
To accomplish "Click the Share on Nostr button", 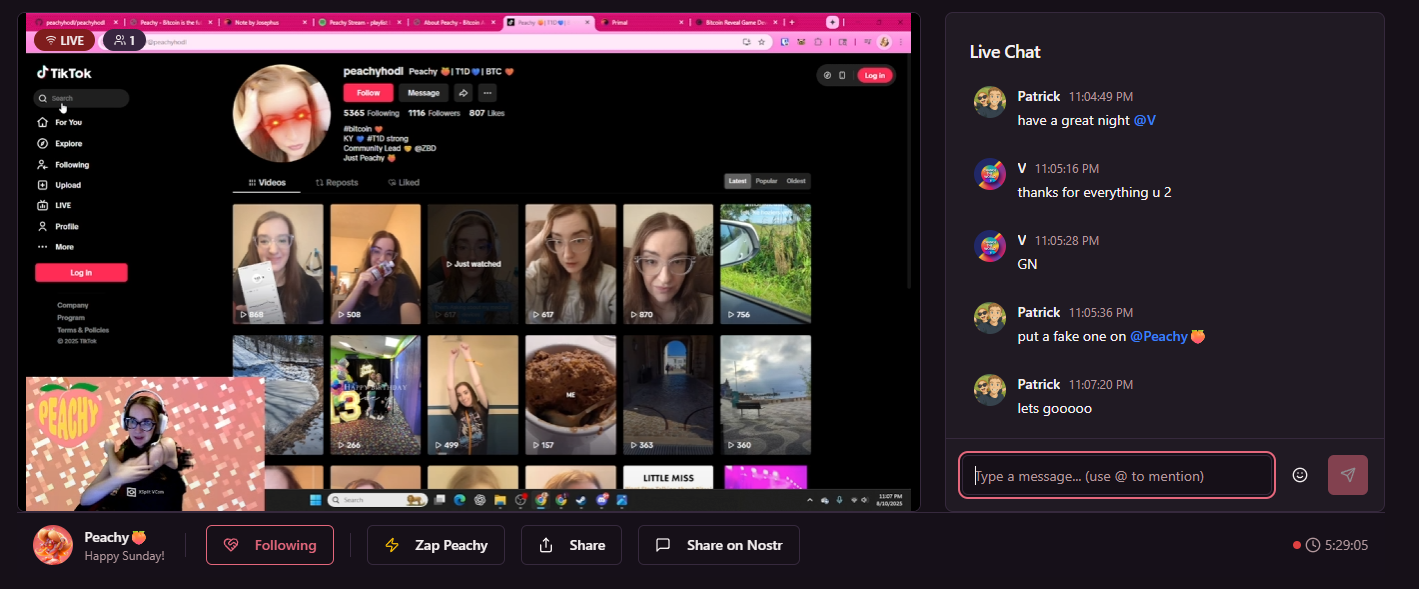I will pyautogui.click(x=718, y=545).
